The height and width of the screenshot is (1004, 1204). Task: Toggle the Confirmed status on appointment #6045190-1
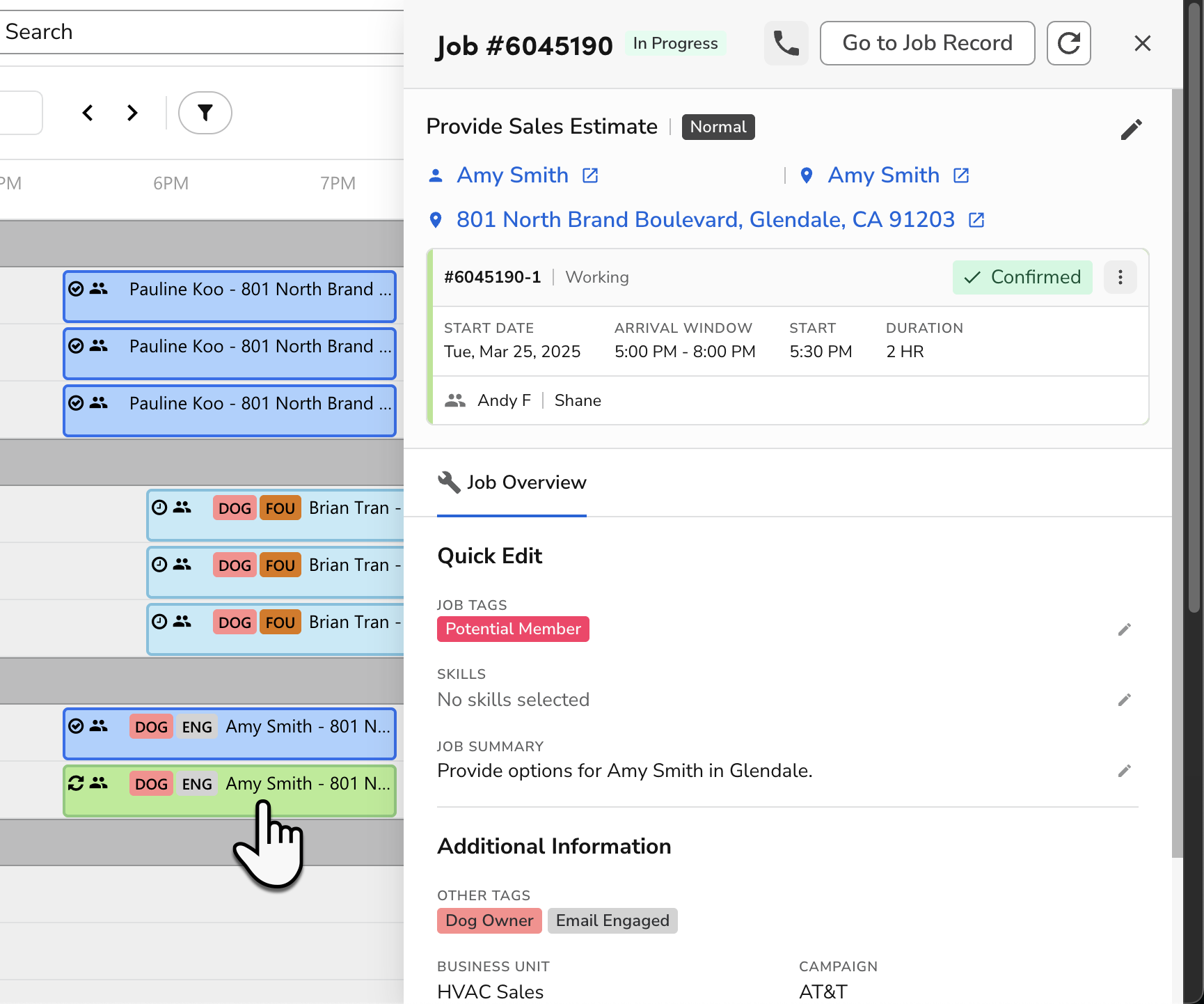1022,277
